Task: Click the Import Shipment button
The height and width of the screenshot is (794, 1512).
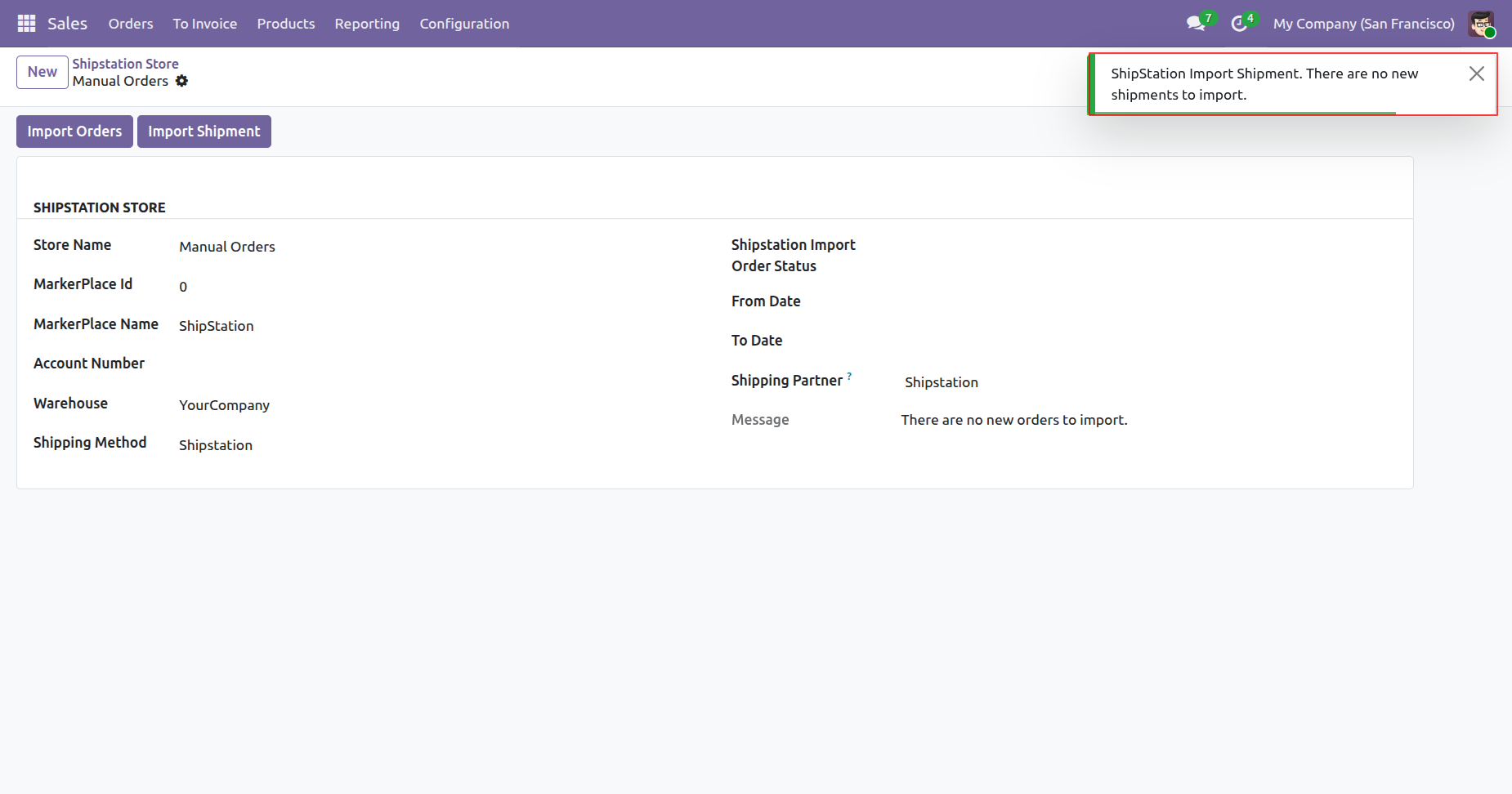Action: click(204, 132)
